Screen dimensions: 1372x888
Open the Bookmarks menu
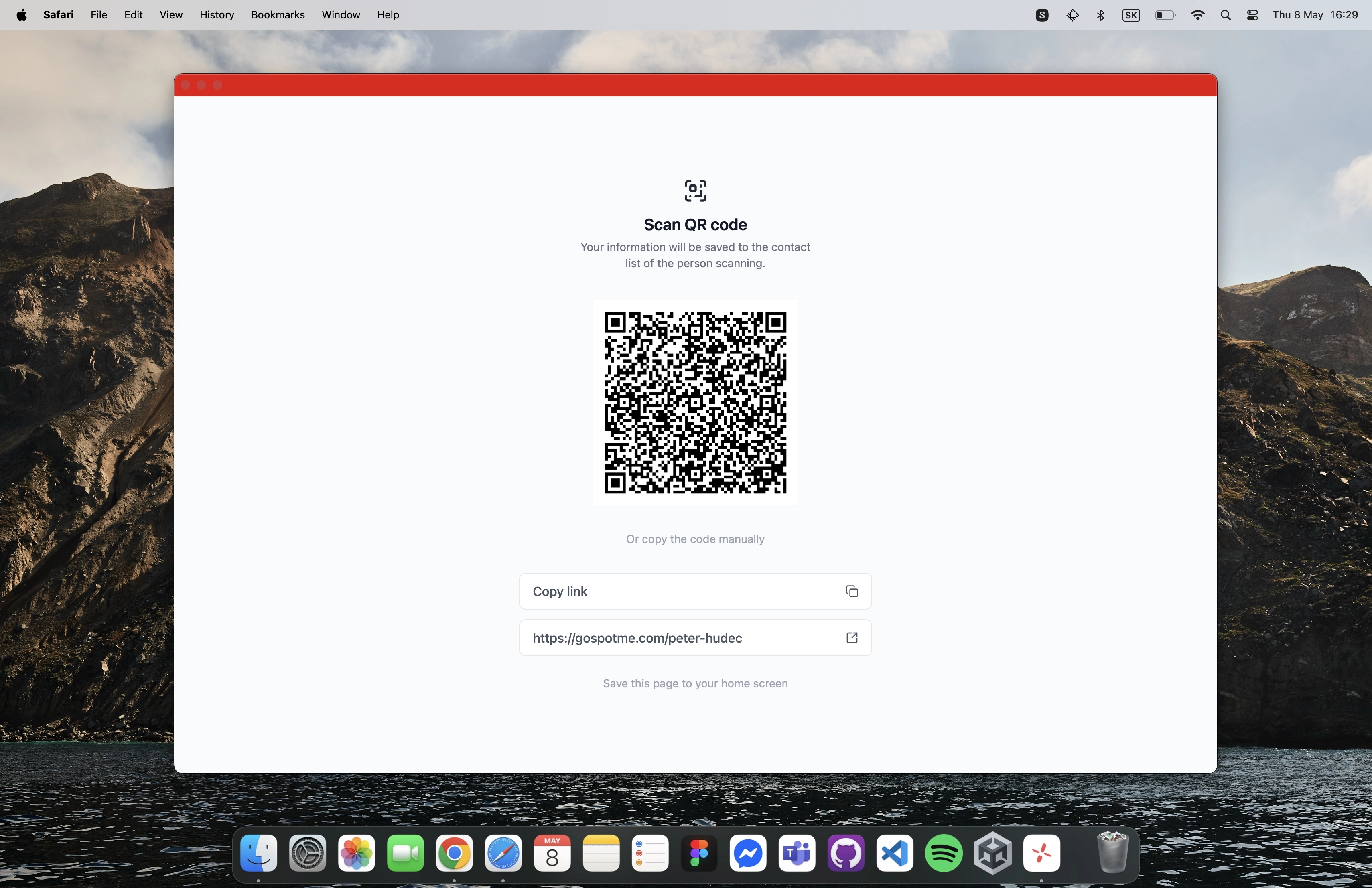278,15
